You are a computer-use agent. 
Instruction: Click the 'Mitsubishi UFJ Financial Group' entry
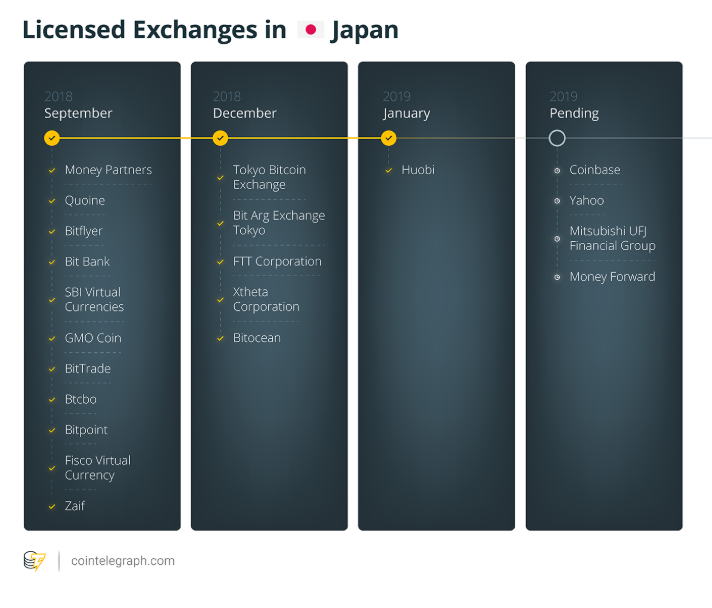[x=613, y=238]
